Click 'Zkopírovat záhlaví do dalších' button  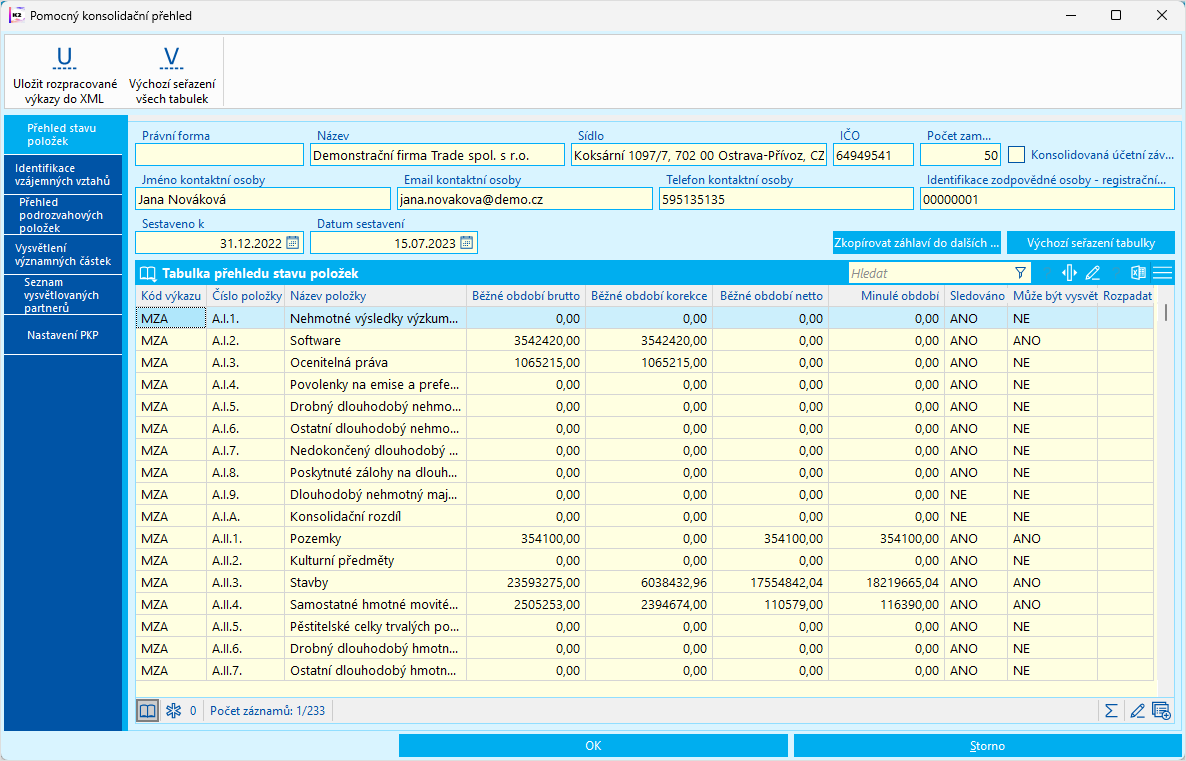917,243
